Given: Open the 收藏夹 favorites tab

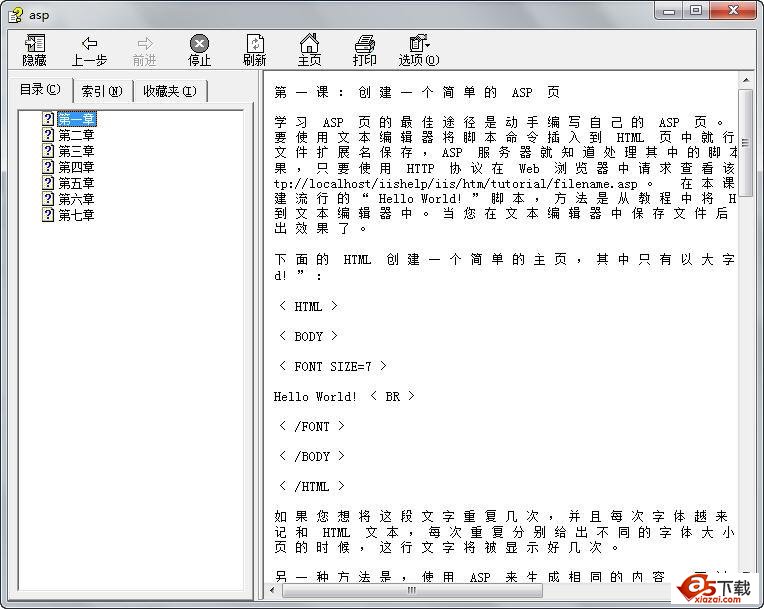Looking at the screenshot, I should (x=169, y=91).
